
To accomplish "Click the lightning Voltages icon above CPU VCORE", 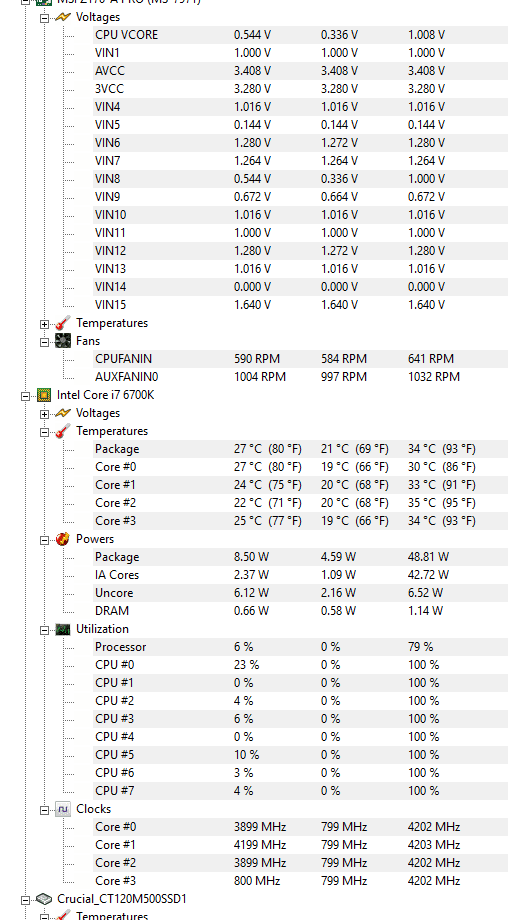I will (x=62, y=17).
